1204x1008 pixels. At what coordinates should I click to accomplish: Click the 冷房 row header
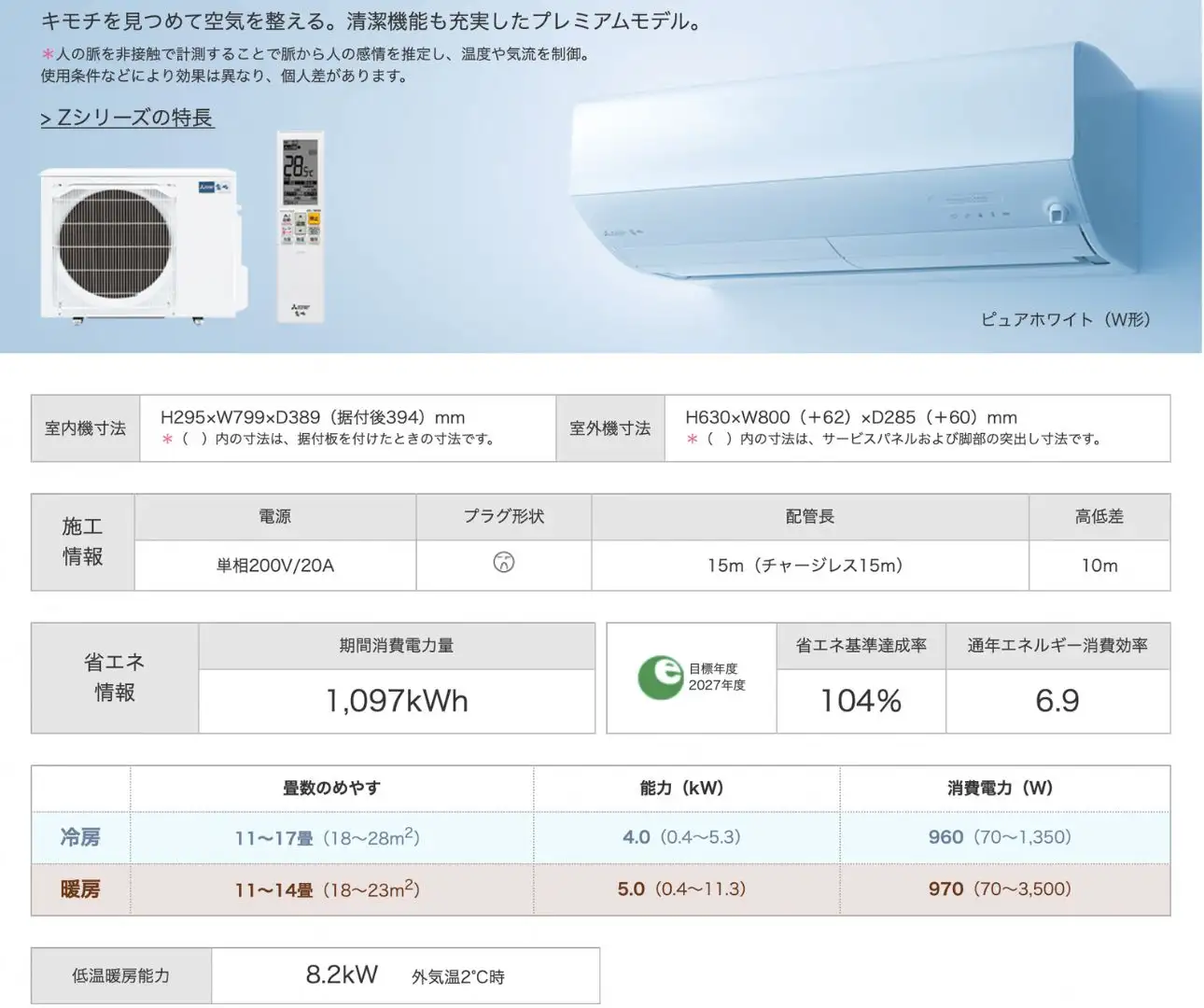pyautogui.click(x=80, y=837)
